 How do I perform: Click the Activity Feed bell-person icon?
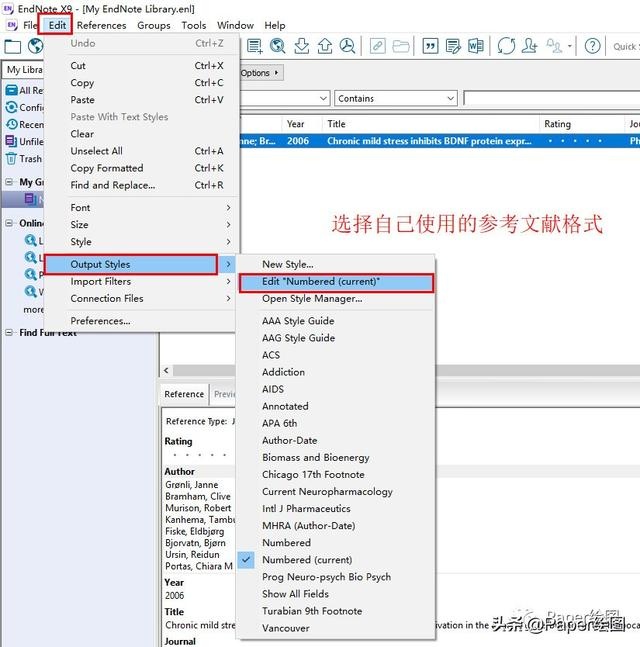[x=554, y=46]
